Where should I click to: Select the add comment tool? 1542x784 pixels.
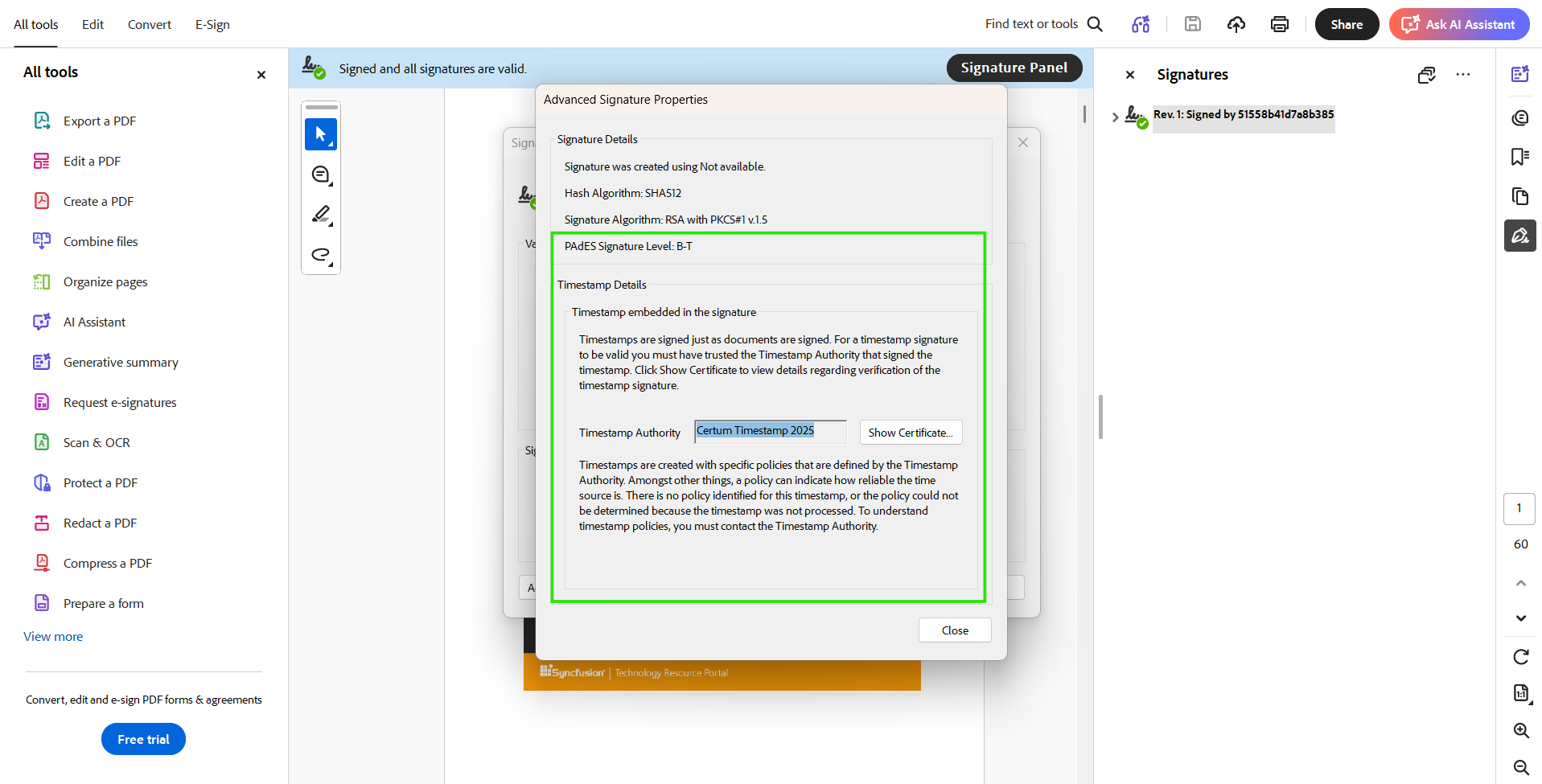320,174
